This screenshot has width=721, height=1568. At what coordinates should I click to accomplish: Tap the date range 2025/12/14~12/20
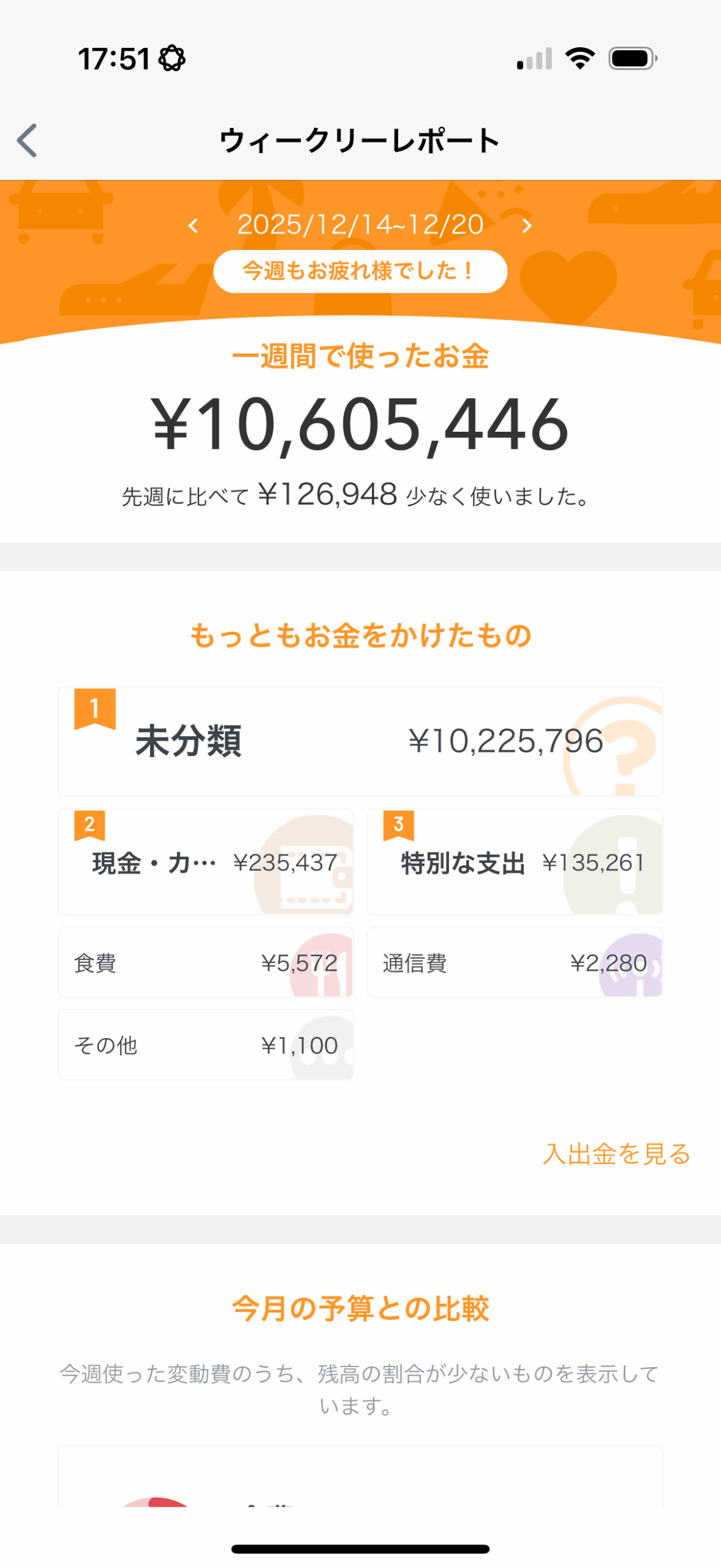point(360,225)
